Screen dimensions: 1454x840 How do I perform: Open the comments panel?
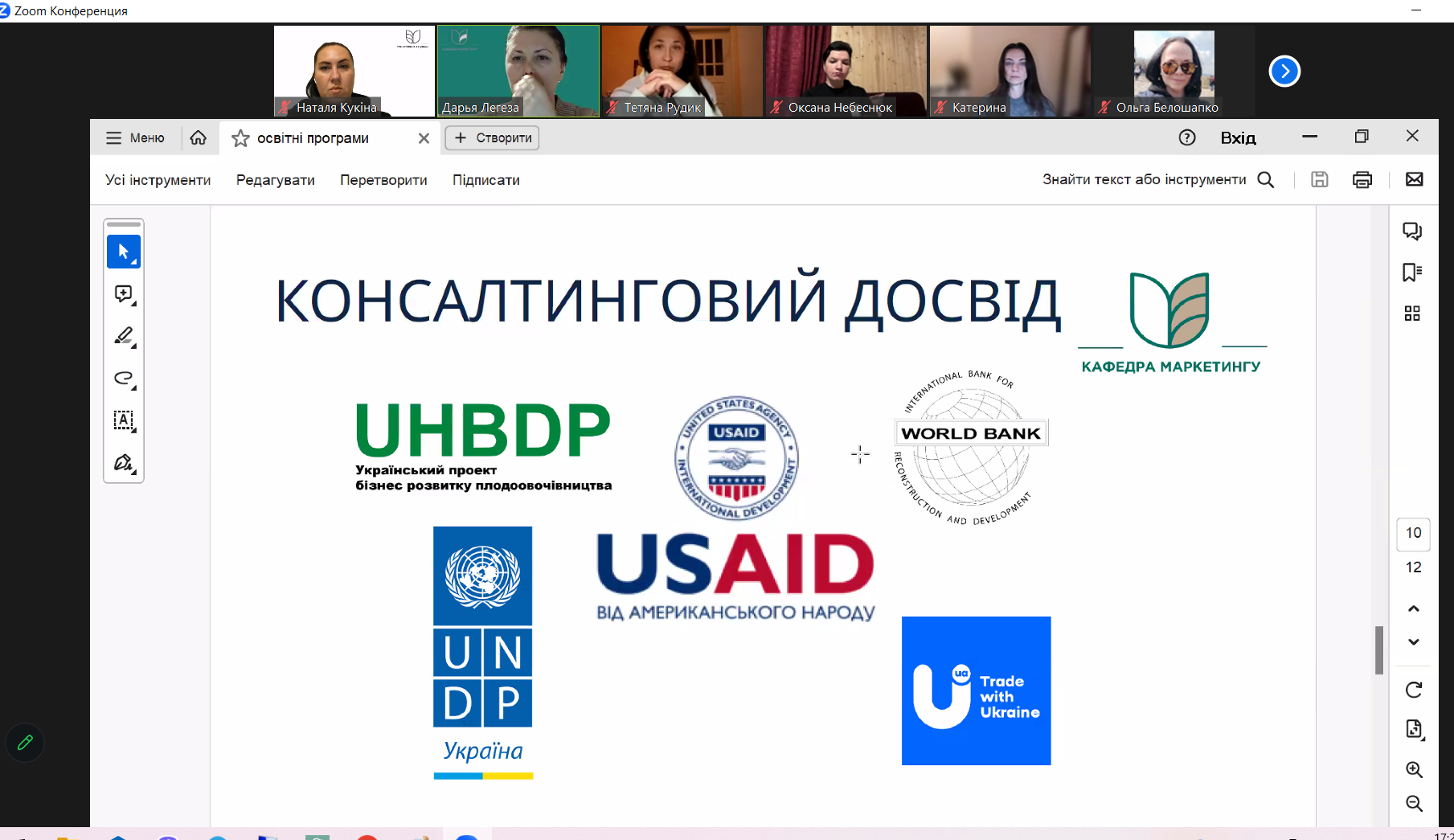click(1412, 232)
